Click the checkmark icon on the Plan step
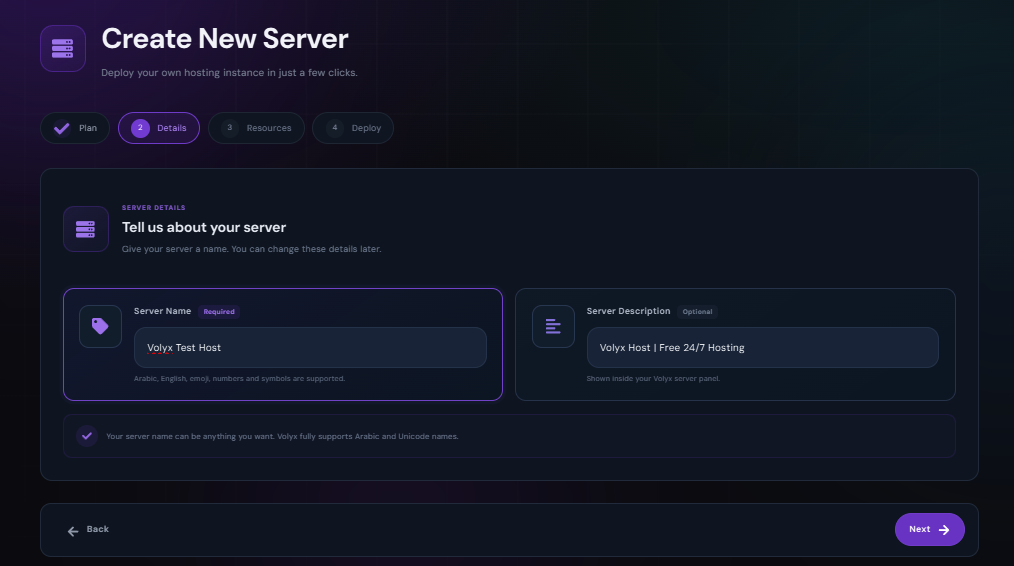Image resolution: width=1014 pixels, height=566 pixels. (61, 128)
